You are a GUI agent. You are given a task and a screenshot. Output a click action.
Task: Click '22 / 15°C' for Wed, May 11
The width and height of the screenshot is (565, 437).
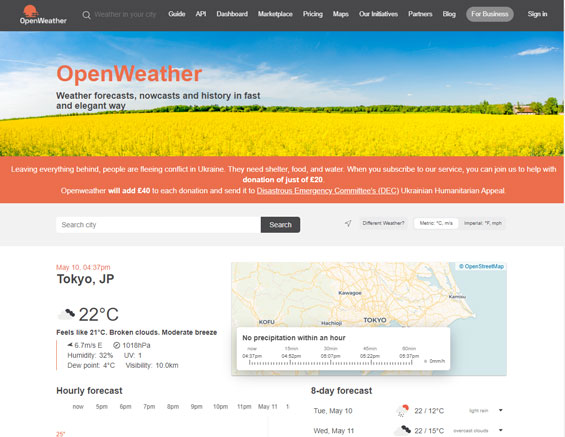click(x=429, y=431)
